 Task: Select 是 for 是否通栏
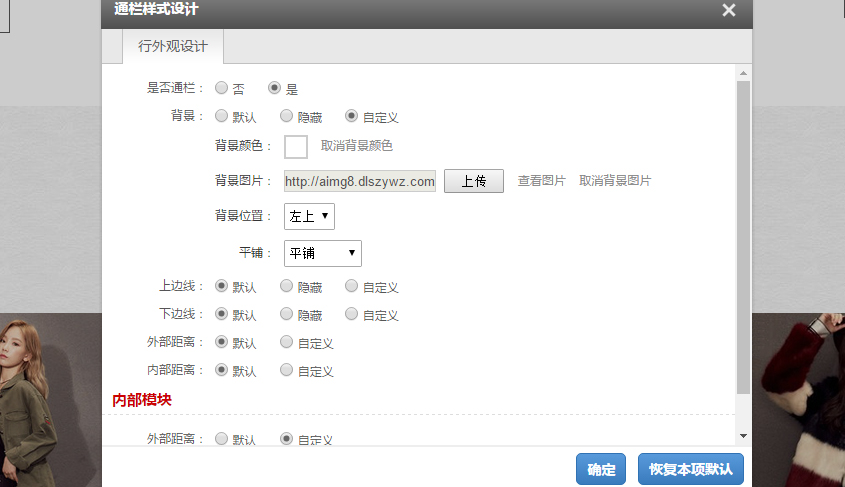pyautogui.click(x=275, y=88)
